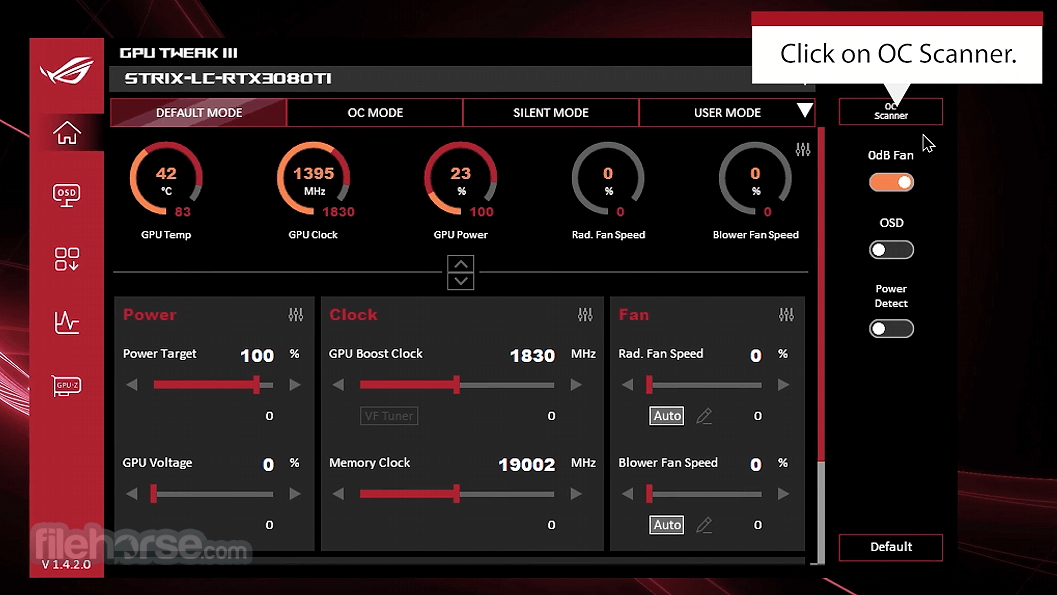This screenshot has width=1057, height=595.
Task: Click the GPU Clock gauge
Action: [x=313, y=179]
